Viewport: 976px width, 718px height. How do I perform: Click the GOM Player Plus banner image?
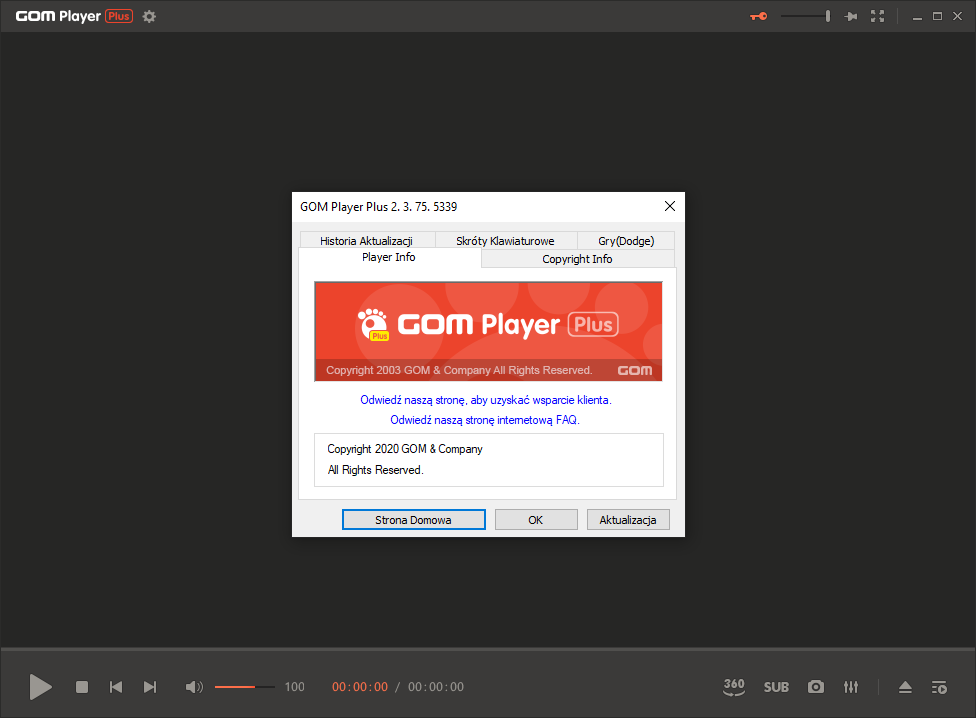pyautogui.click(x=489, y=332)
